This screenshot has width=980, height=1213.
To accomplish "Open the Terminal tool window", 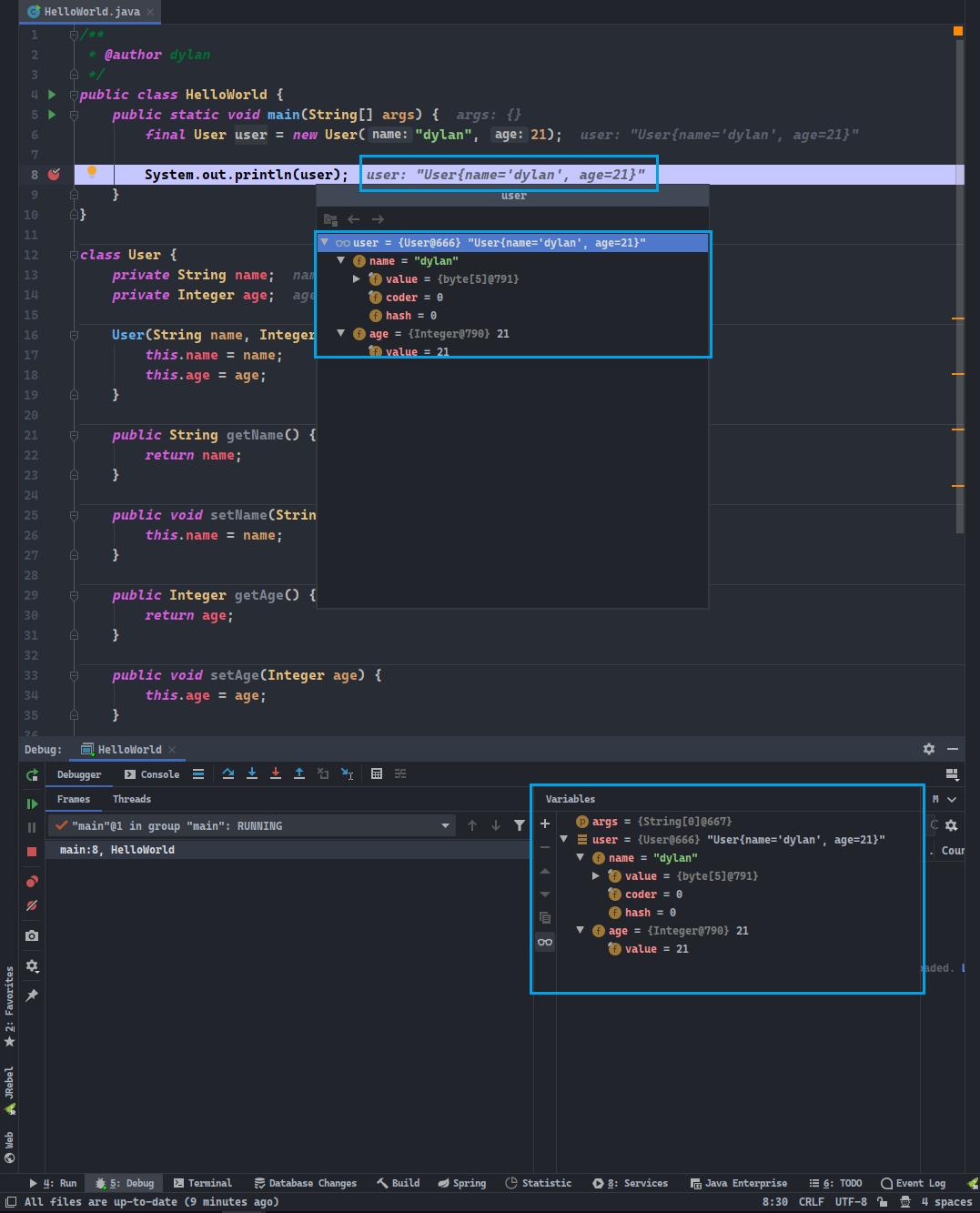I will (202, 1183).
